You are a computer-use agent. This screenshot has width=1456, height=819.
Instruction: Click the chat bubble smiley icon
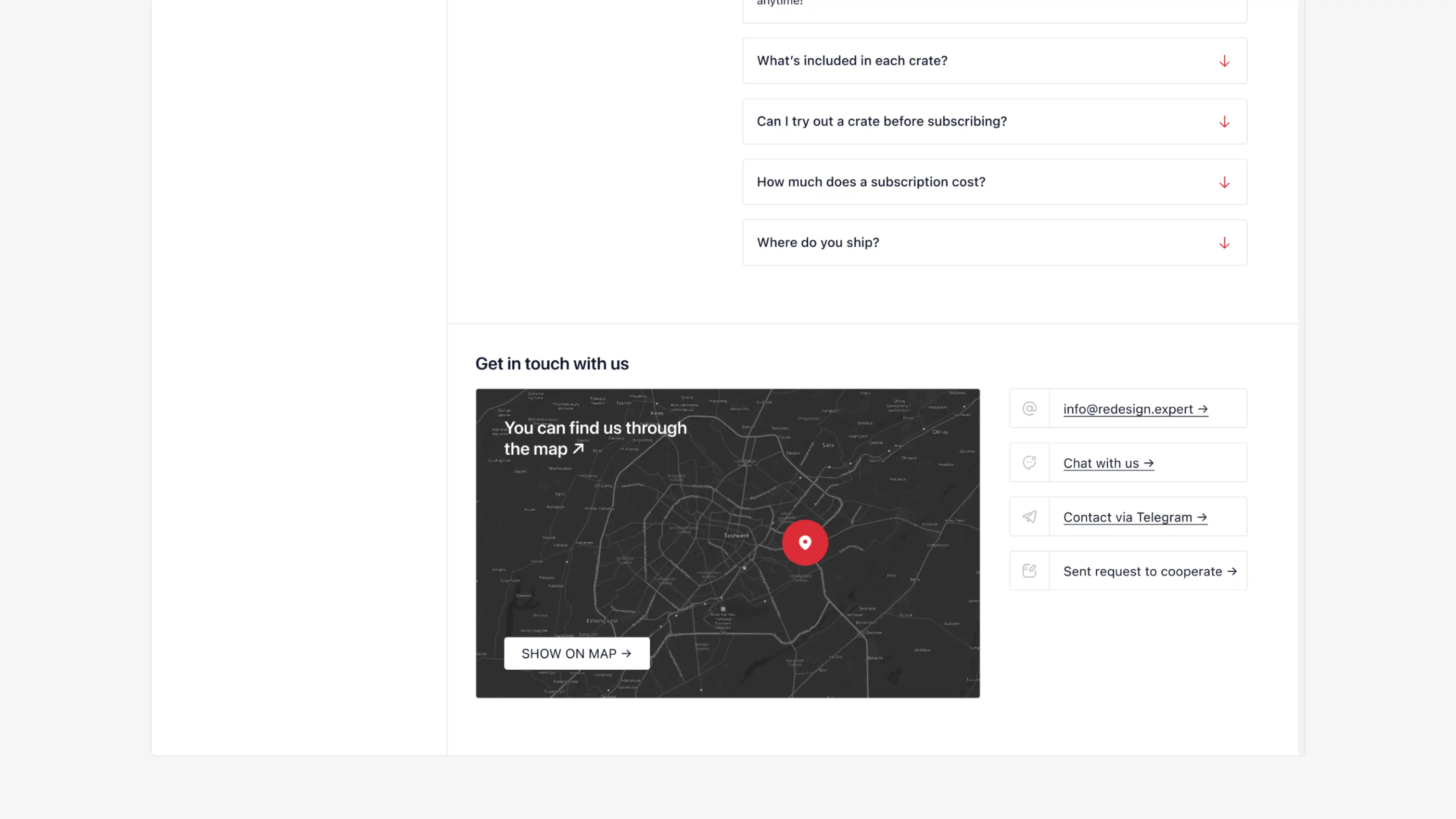[x=1029, y=462]
